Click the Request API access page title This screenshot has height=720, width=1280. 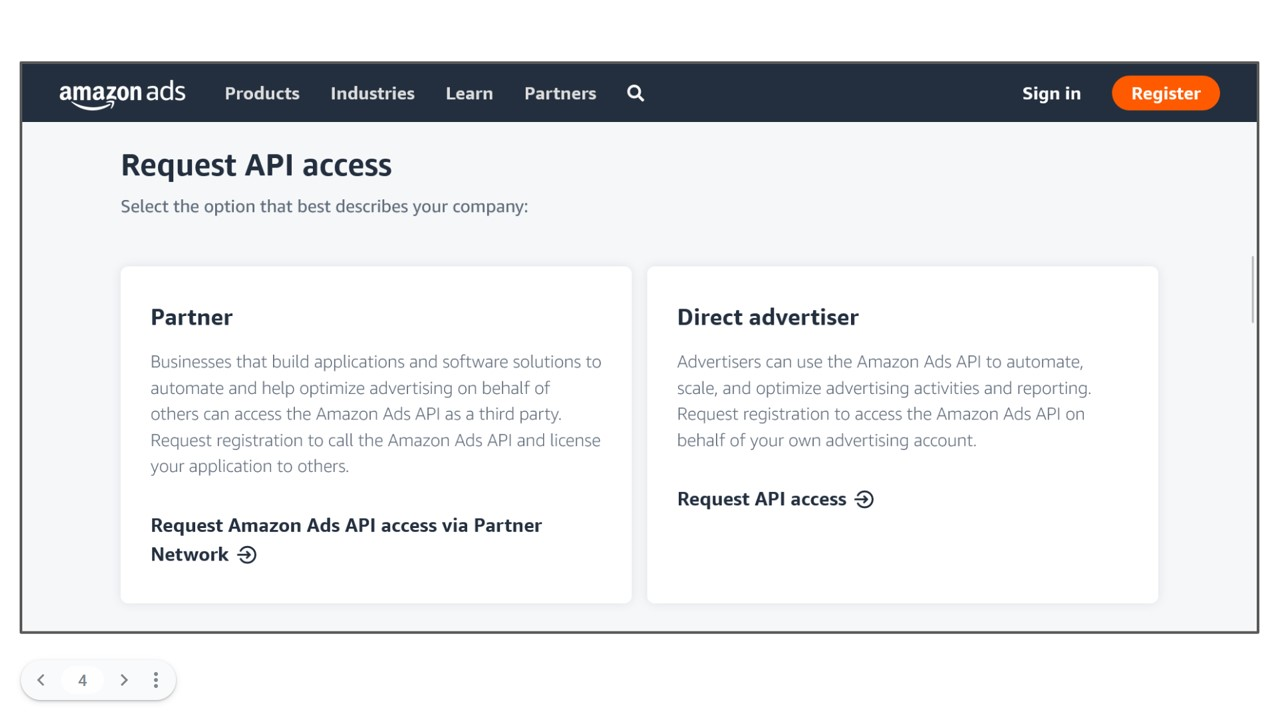[256, 165]
